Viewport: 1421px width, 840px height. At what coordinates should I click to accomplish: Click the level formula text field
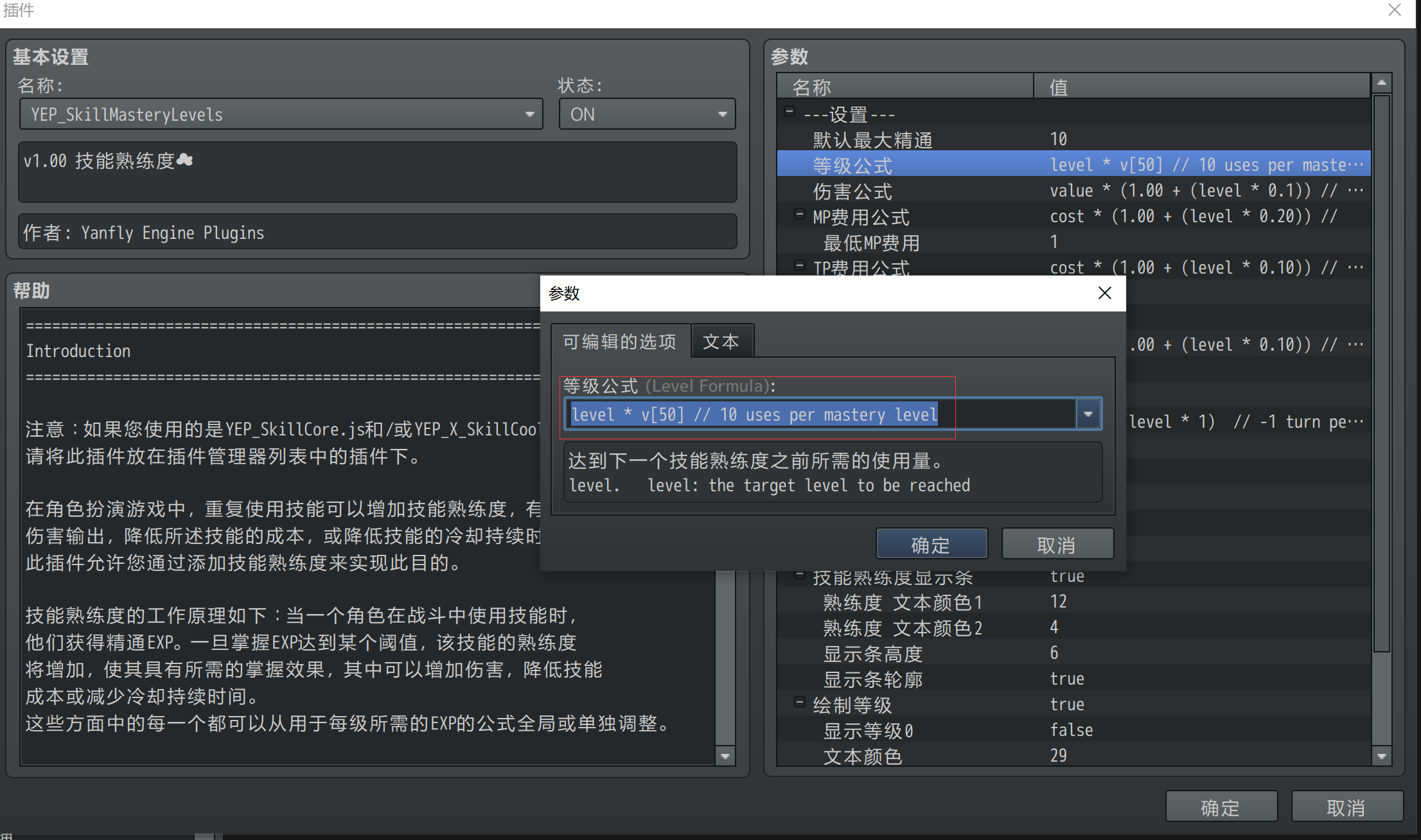coord(821,414)
